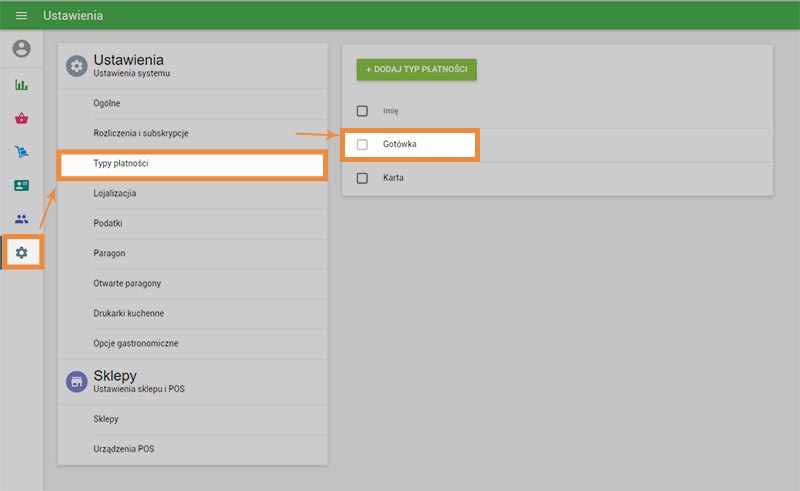Select the settings gear sidebar icon
This screenshot has height=491, width=800.
tap(21, 253)
